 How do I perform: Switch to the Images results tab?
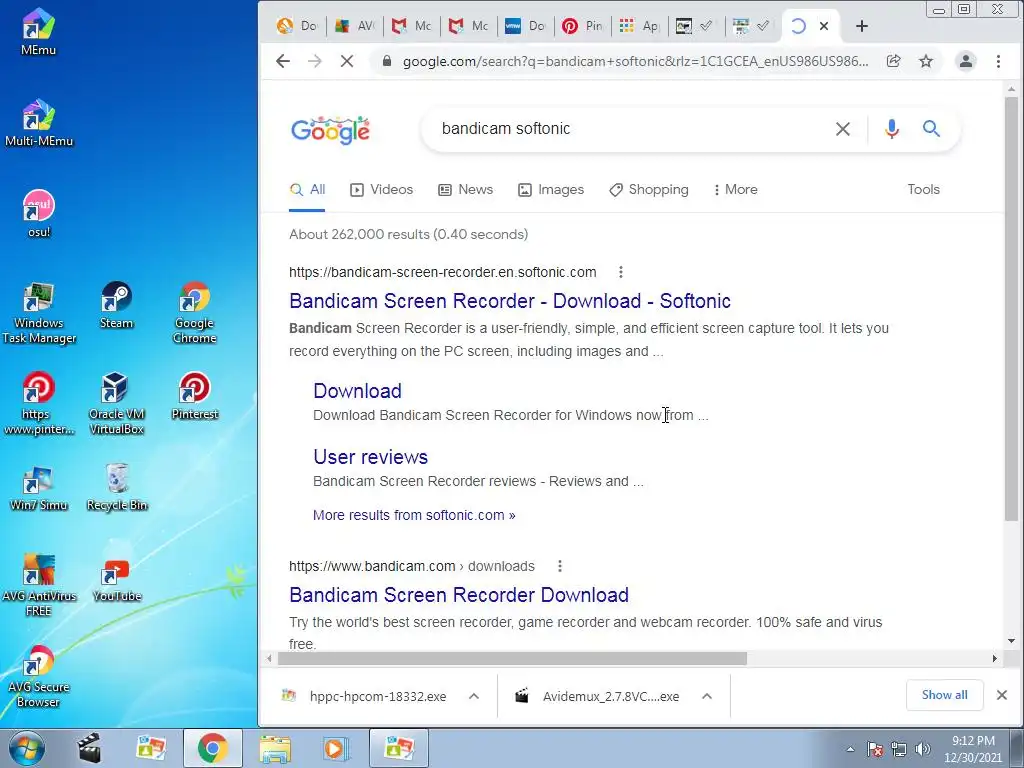551,189
